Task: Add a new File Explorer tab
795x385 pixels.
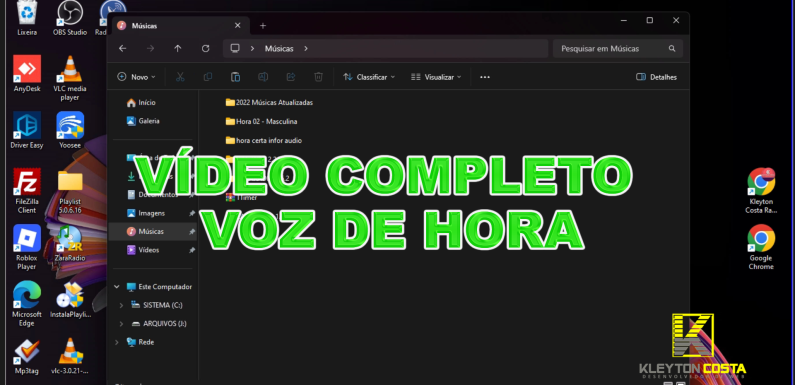Action: 263,26
